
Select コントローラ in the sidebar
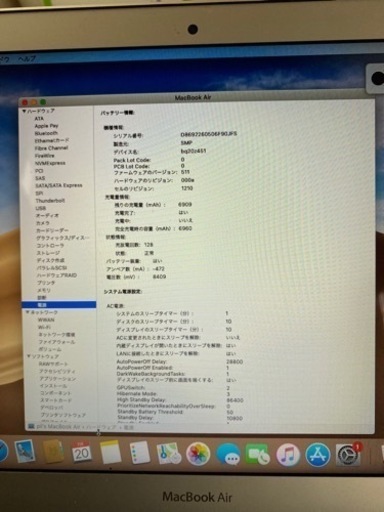tap(50, 245)
